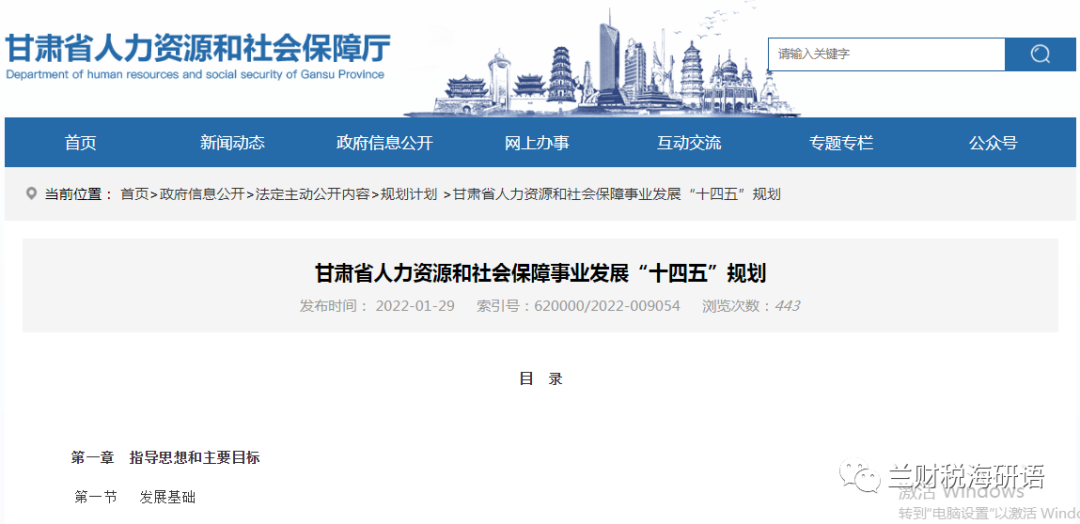This screenshot has width=1080, height=524.
Task: Click the 当前位置 label
Action: 79,194
